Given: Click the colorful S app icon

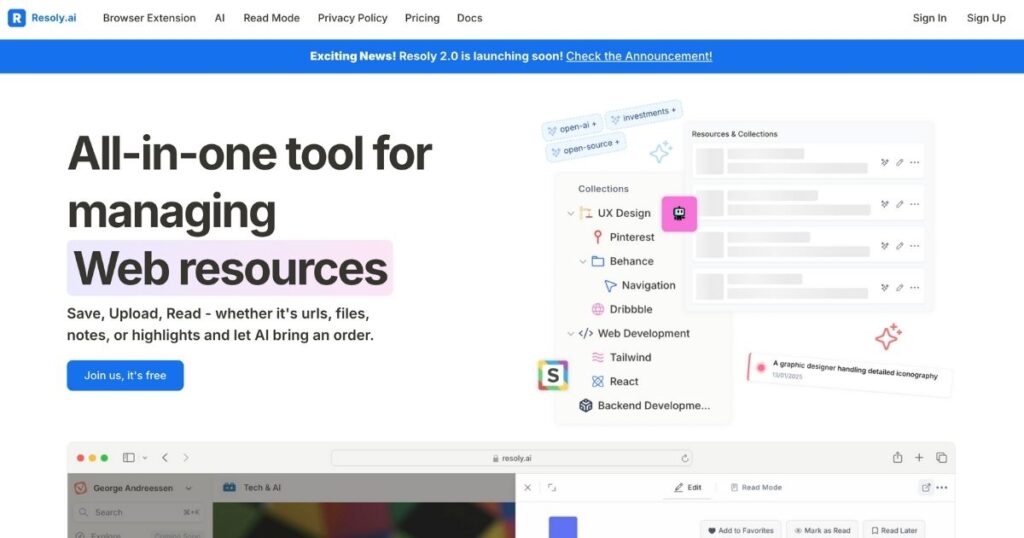Looking at the screenshot, I should 552,375.
